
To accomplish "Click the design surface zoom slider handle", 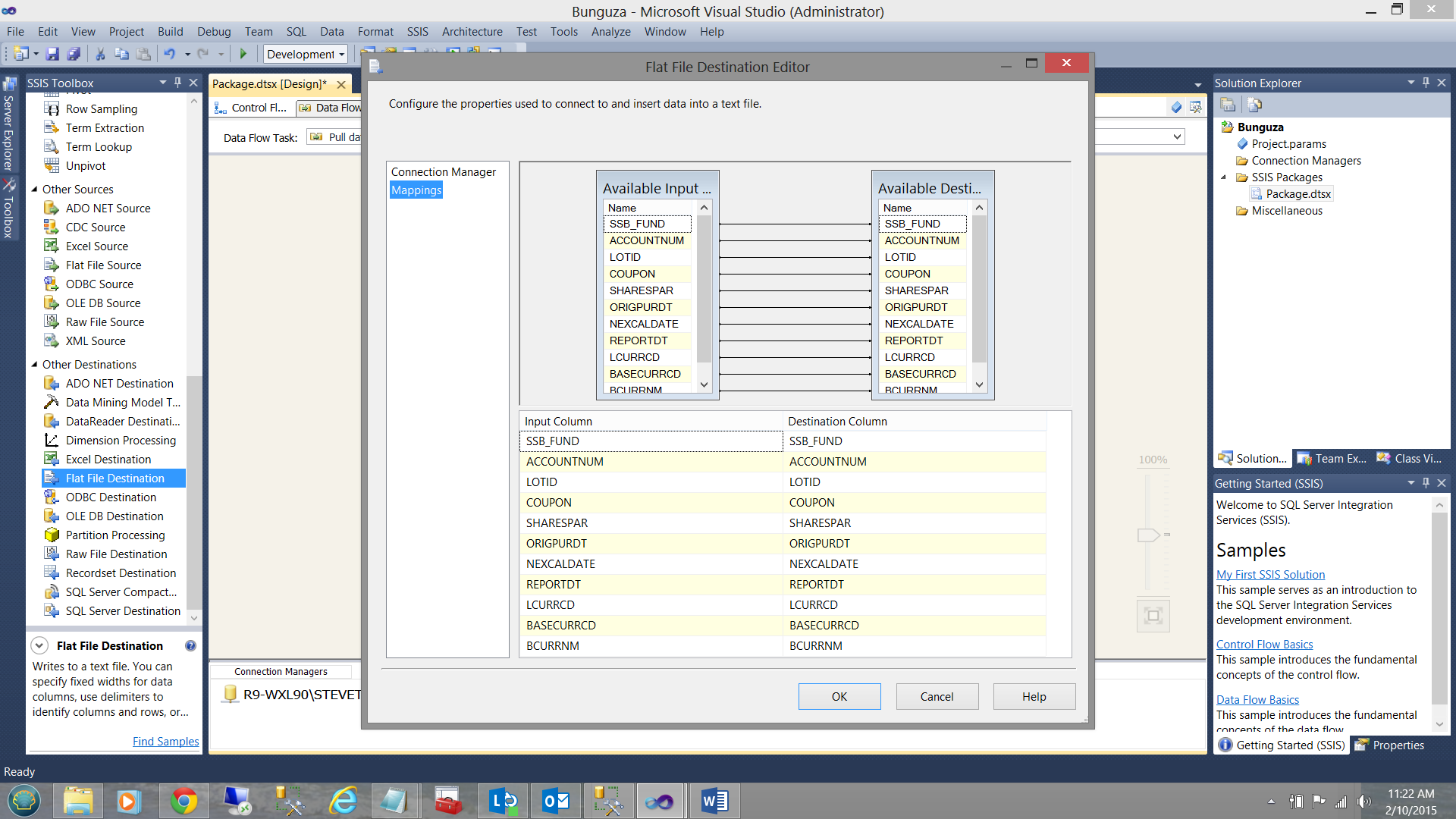I will coord(1148,535).
